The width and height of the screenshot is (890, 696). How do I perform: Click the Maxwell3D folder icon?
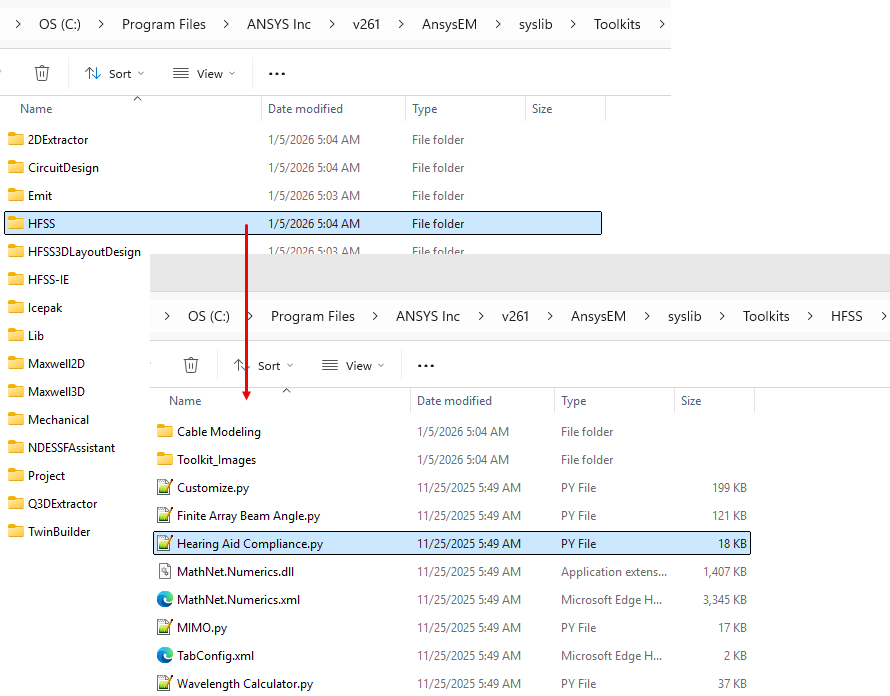pos(16,391)
